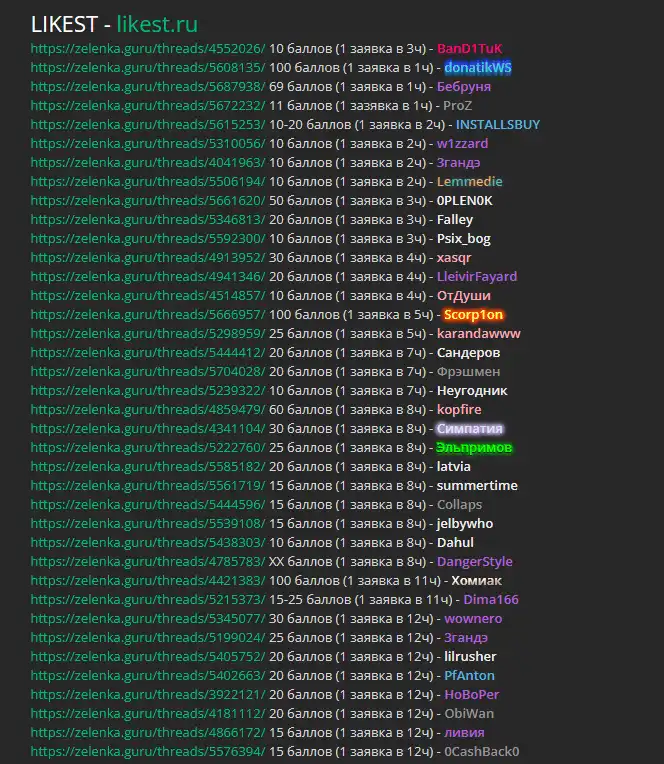Click the LleivirFayard username
This screenshot has width=664, height=764.
point(477,277)
